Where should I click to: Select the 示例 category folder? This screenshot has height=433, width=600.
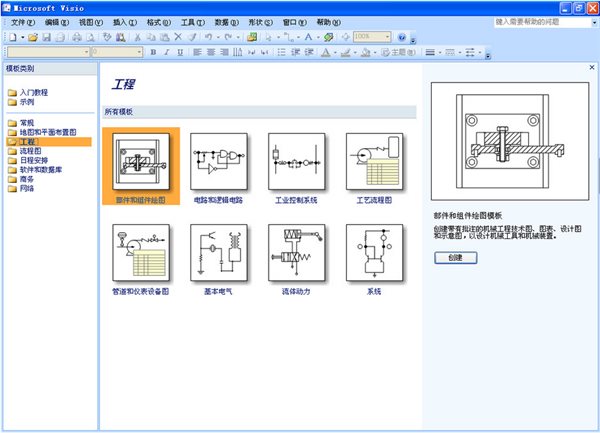(x=21, y=102)
